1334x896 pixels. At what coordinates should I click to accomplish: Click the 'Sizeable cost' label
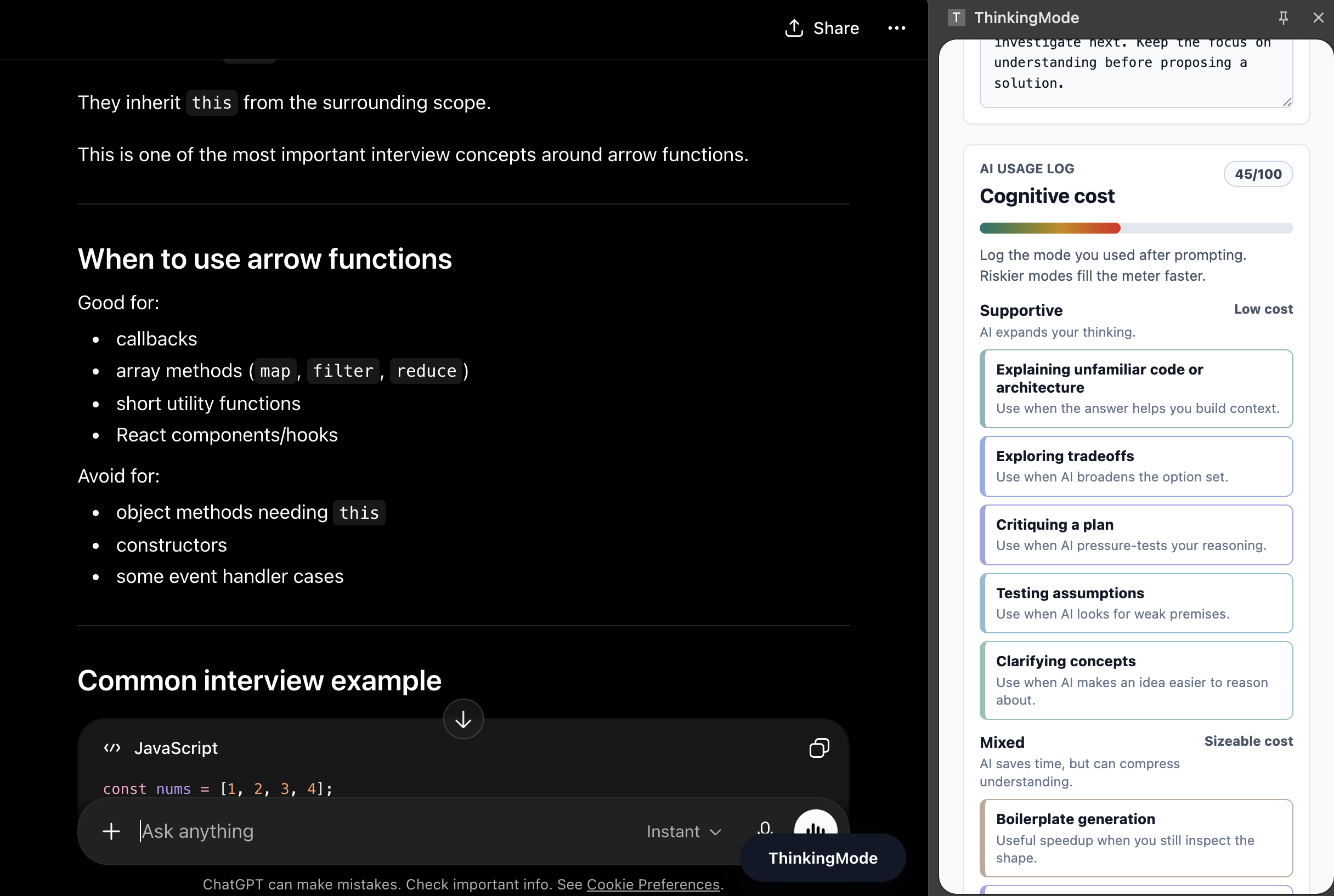pos(1248,741)
